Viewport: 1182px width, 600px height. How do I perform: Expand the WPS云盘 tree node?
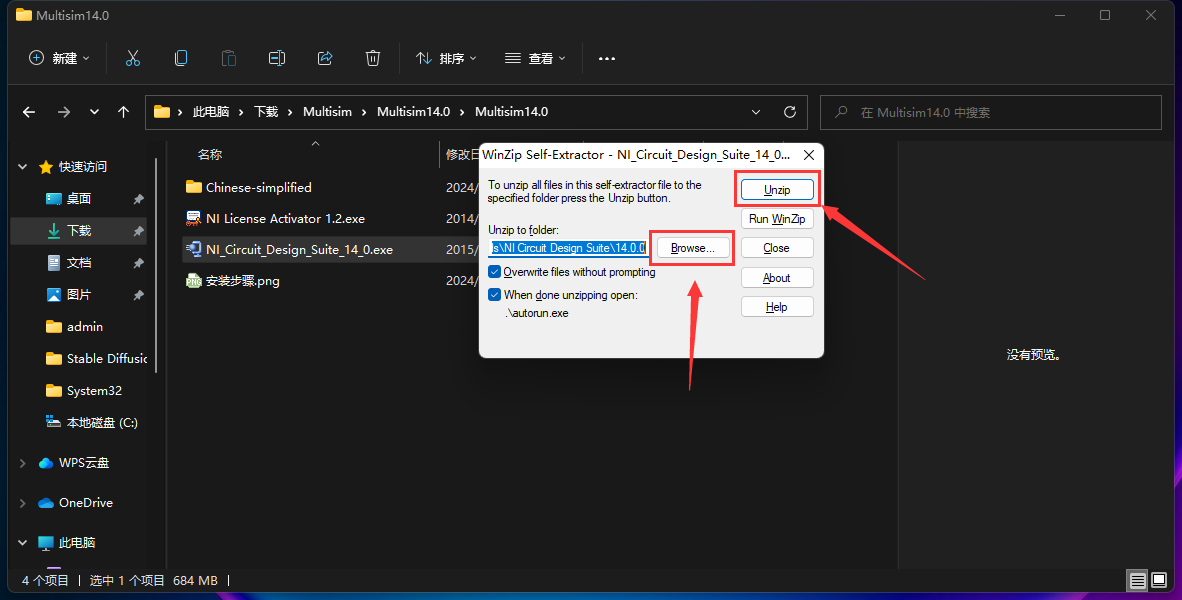tap(23, 463)
